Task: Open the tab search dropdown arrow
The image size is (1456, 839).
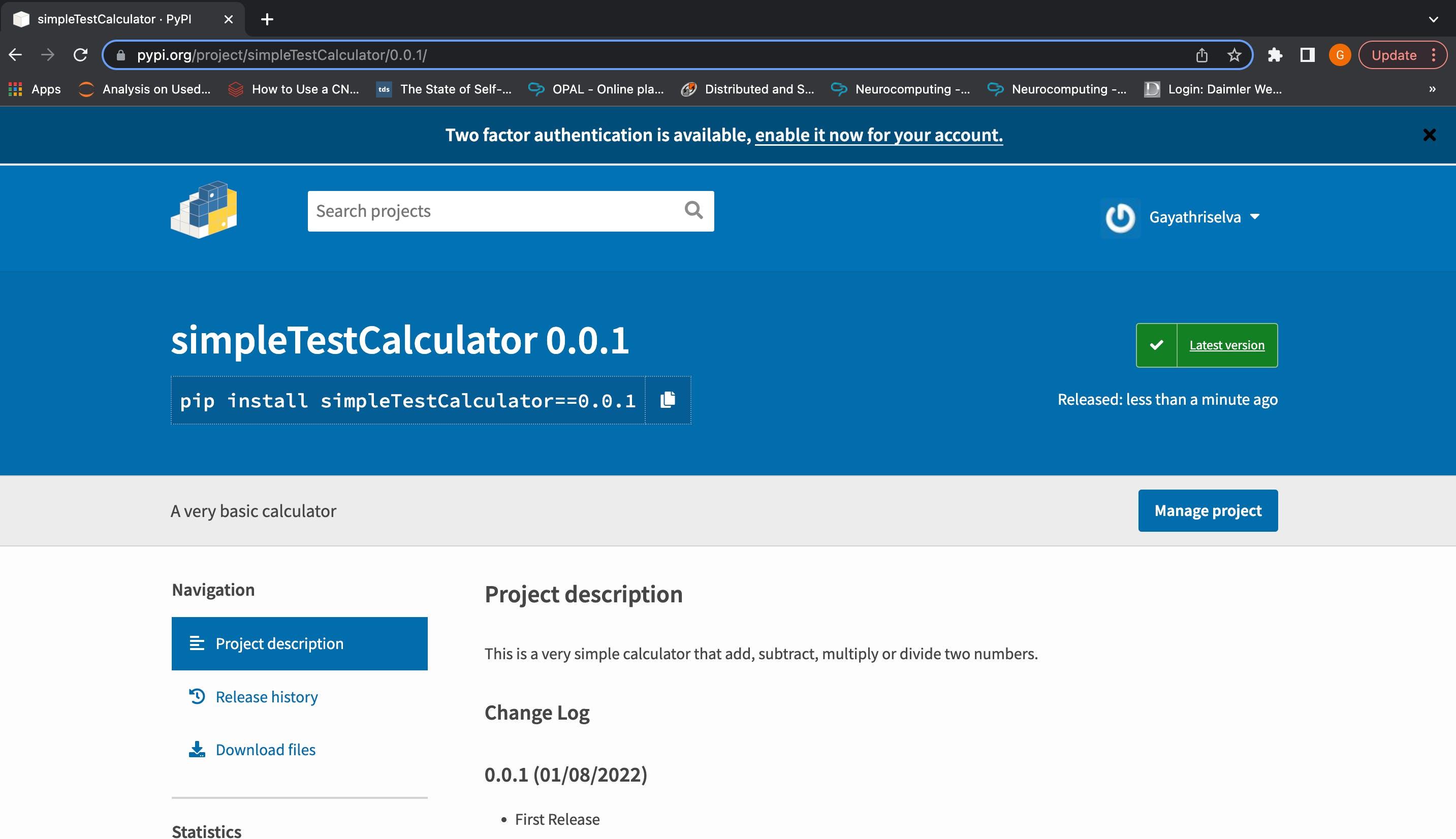Action: tap(1433, 20)
